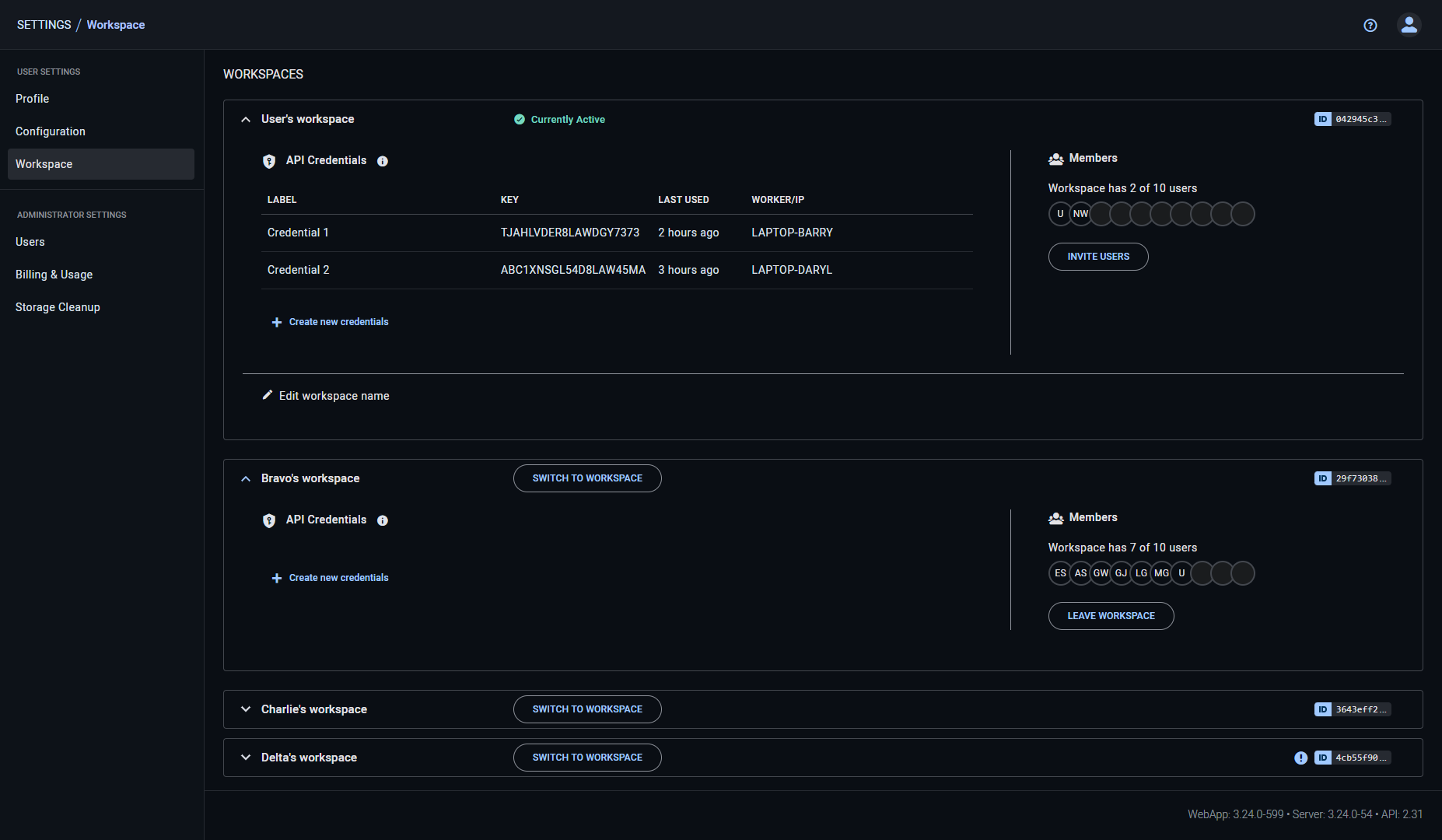Click the pencil icon to edit workspace name

click(x=268, y=395)
